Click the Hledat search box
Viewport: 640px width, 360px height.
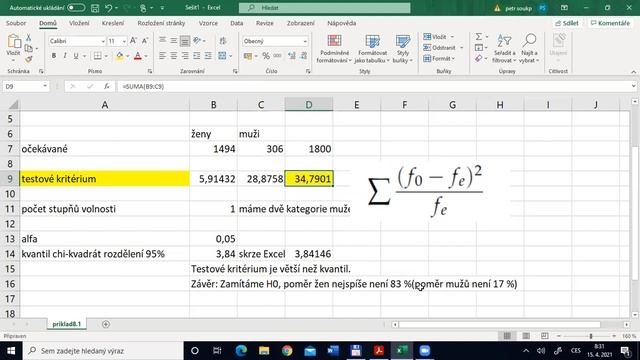point(324,8)
